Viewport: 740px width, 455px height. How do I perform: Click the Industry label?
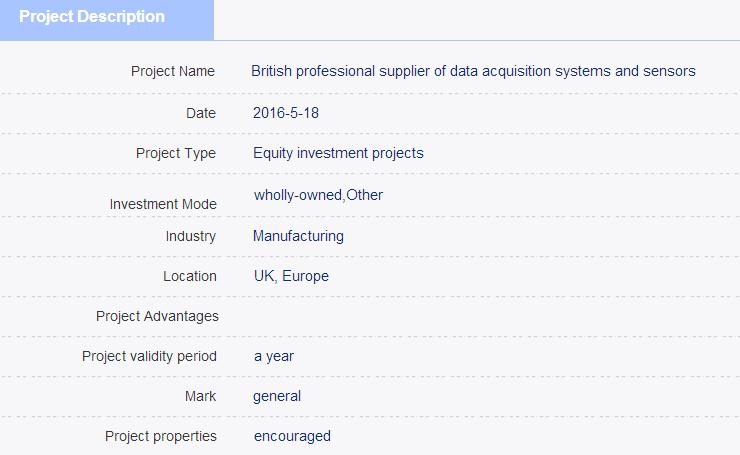click(x=191, y=236)
